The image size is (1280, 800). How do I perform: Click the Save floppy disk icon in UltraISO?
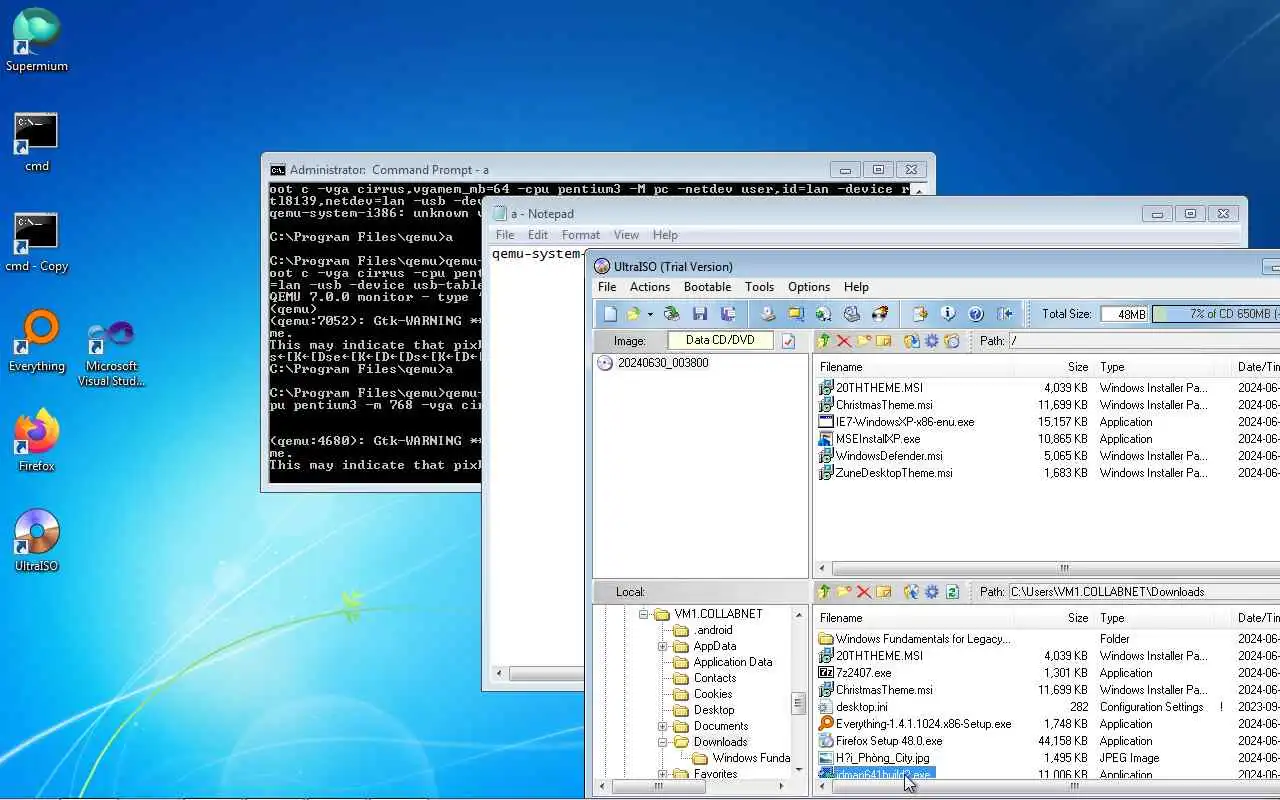(700, 314)
